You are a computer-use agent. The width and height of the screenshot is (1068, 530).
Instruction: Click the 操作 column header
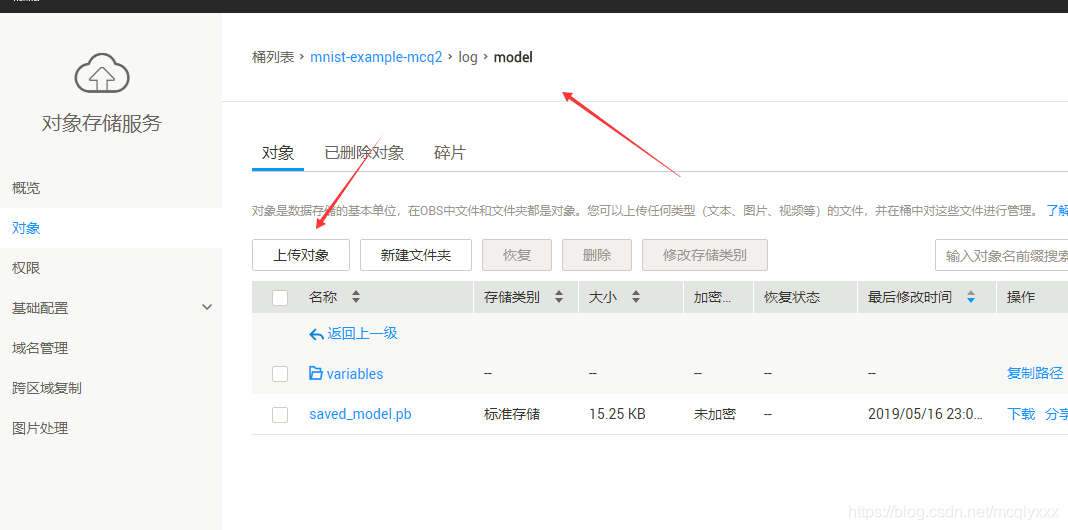coord(1021,297)
